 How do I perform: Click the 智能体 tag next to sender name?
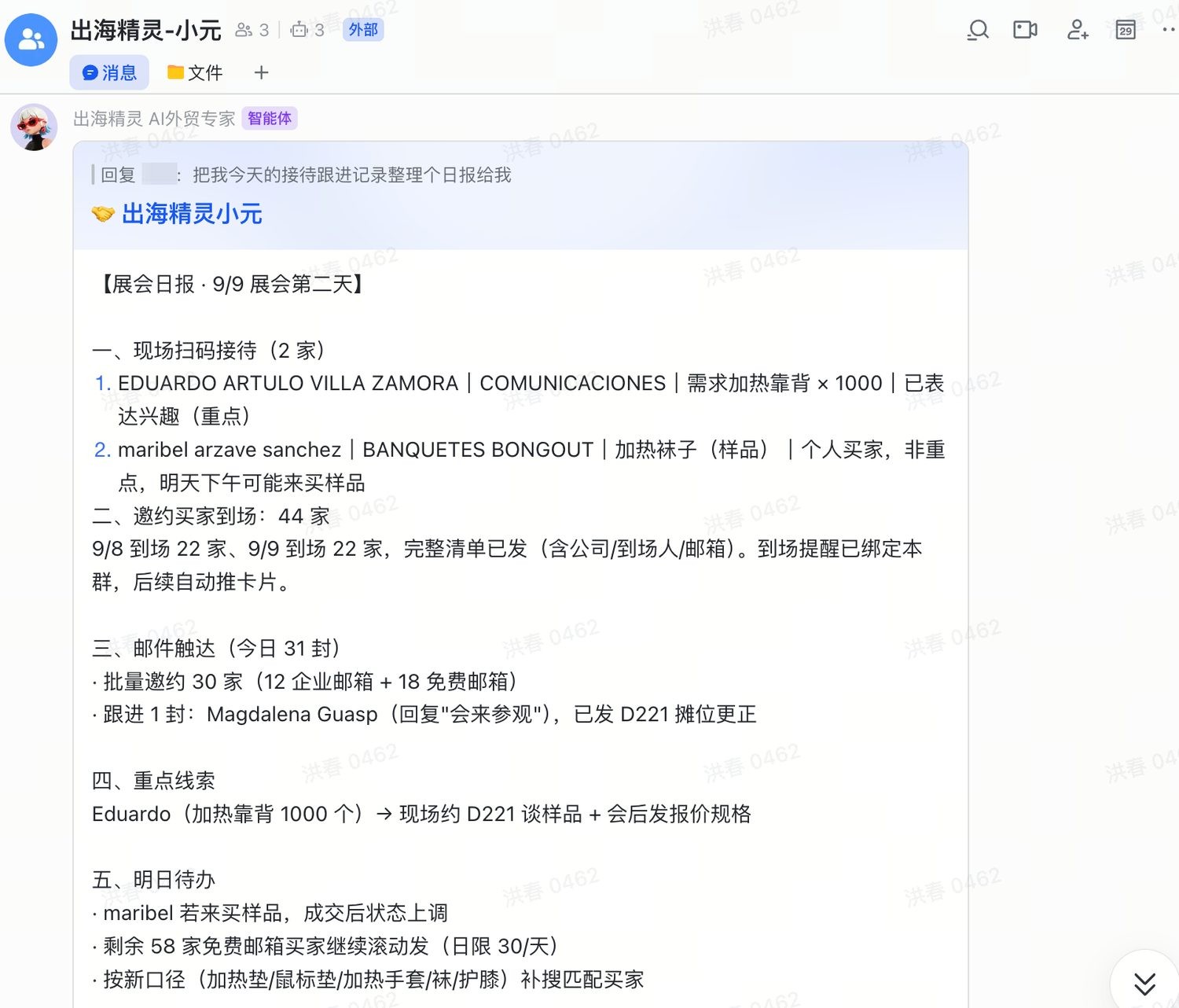pos(270,119)
